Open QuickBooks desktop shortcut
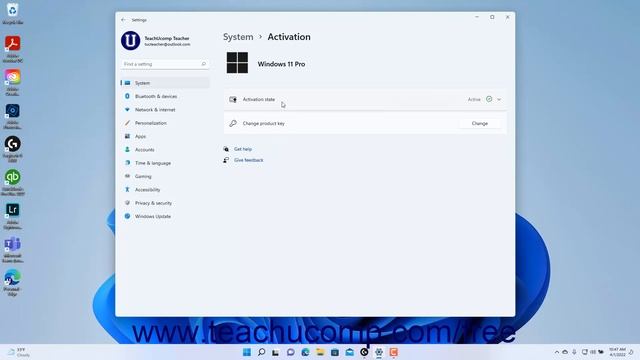 (x=13, y=182)
